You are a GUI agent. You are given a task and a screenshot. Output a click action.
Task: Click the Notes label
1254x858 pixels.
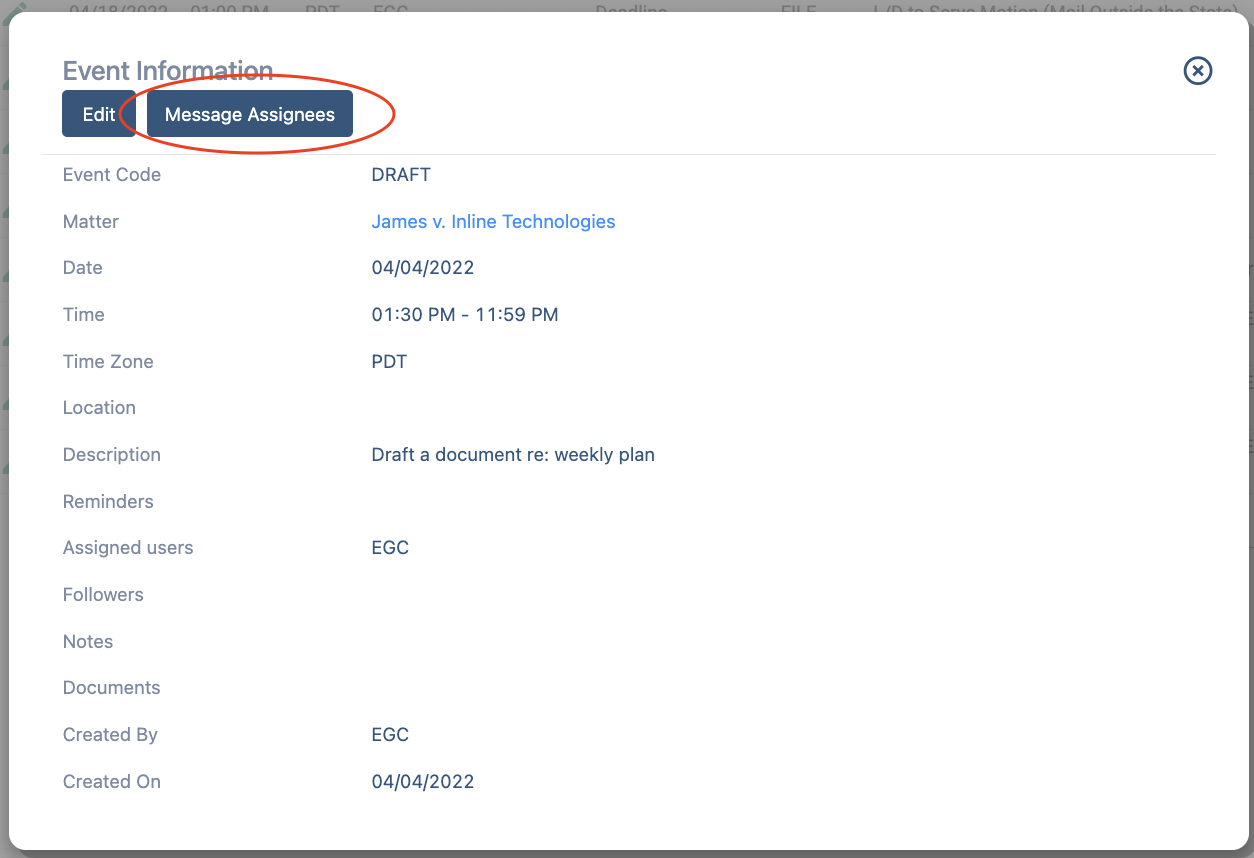(88, 642)
